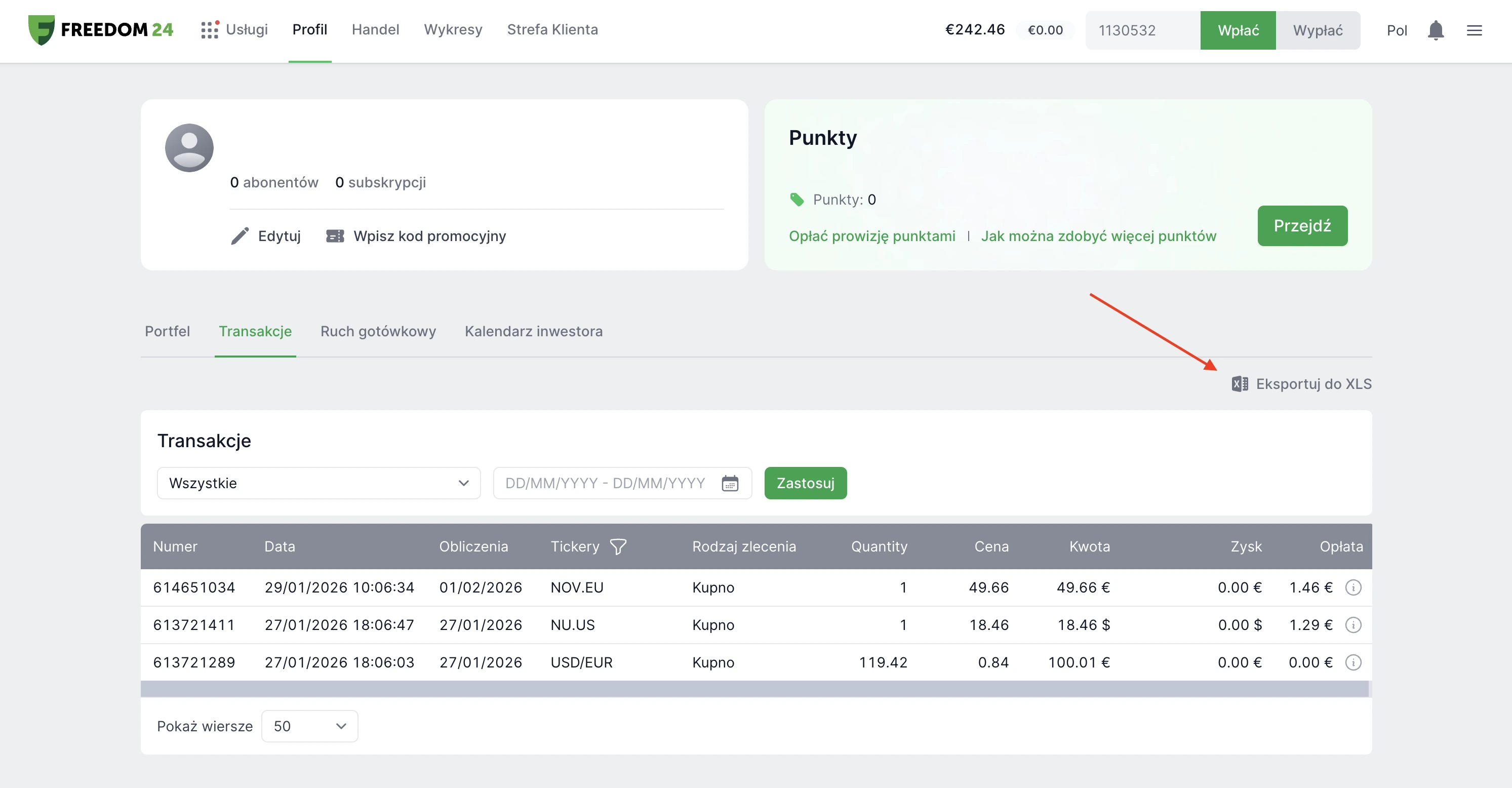Open the hamburger menu icon

click(x=1474, y=30)
